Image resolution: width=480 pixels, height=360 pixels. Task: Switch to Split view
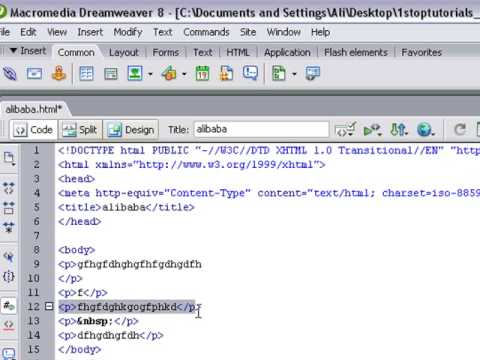(x=80, y=130)
